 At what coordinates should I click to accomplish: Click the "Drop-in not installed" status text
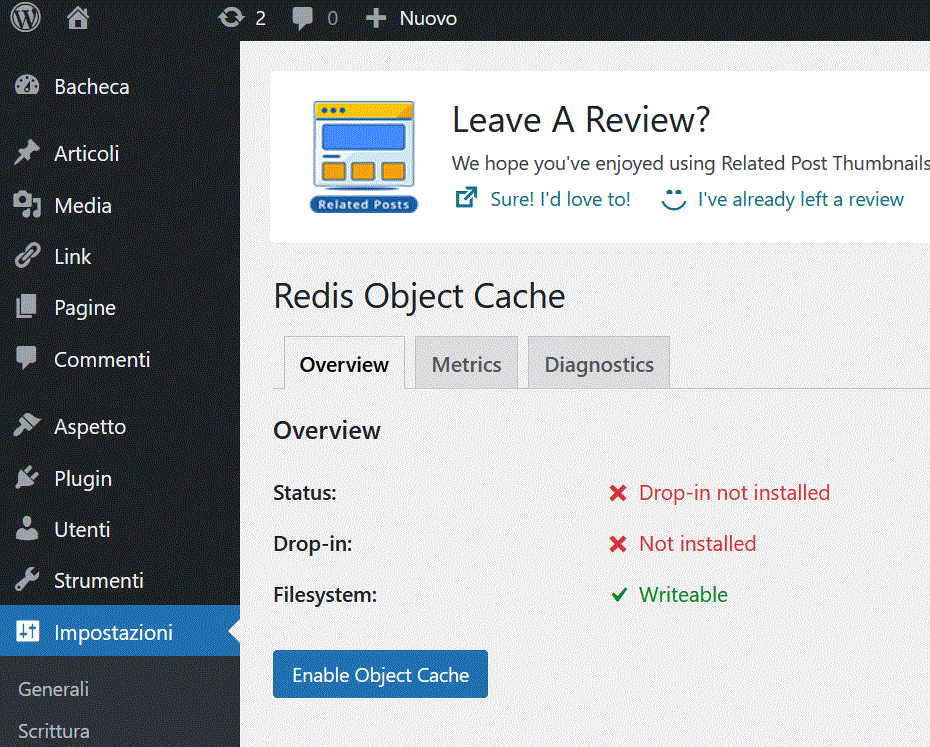point(734,492)
